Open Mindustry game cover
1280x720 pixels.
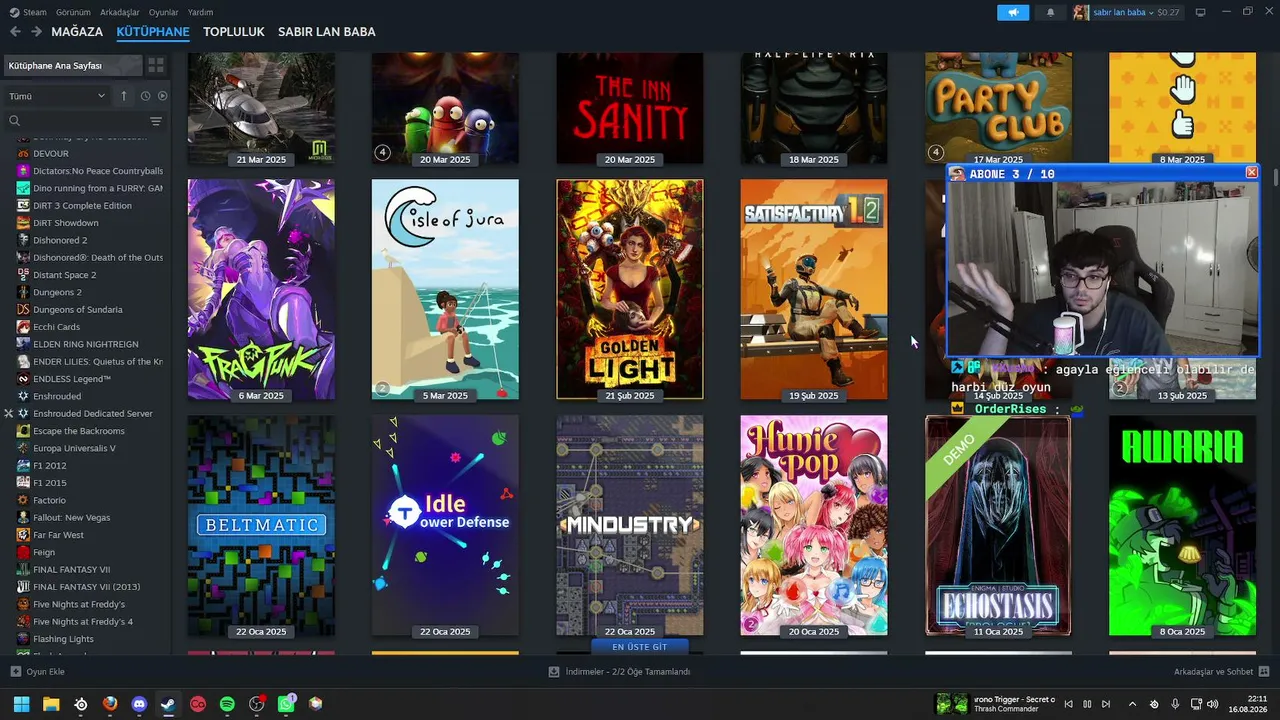pyautogui.click(x=630, y=525)
